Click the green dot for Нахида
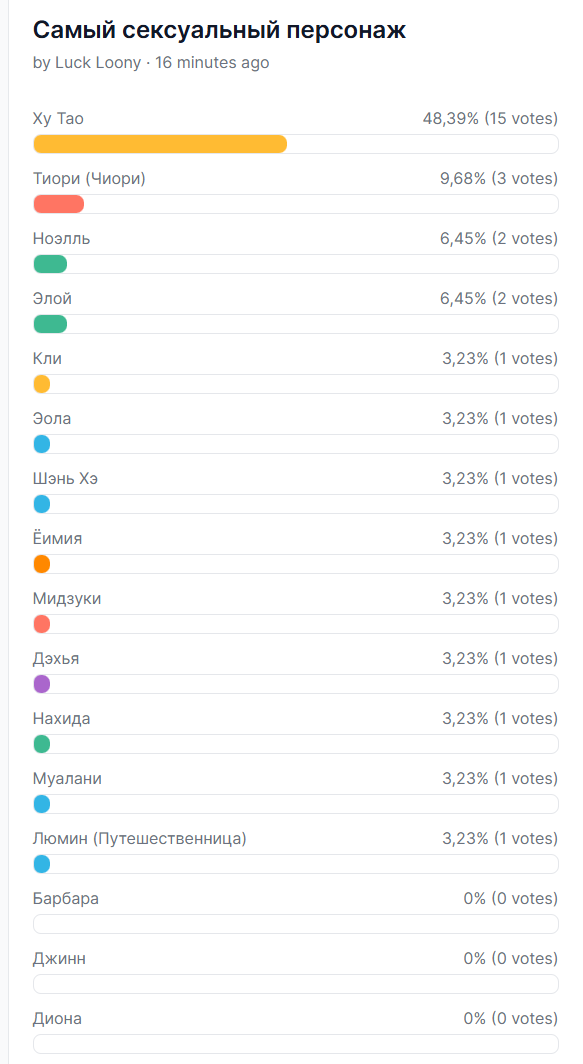Viewport: 583px width, 1064px height. pyautogui.click(x=41, y=744)
